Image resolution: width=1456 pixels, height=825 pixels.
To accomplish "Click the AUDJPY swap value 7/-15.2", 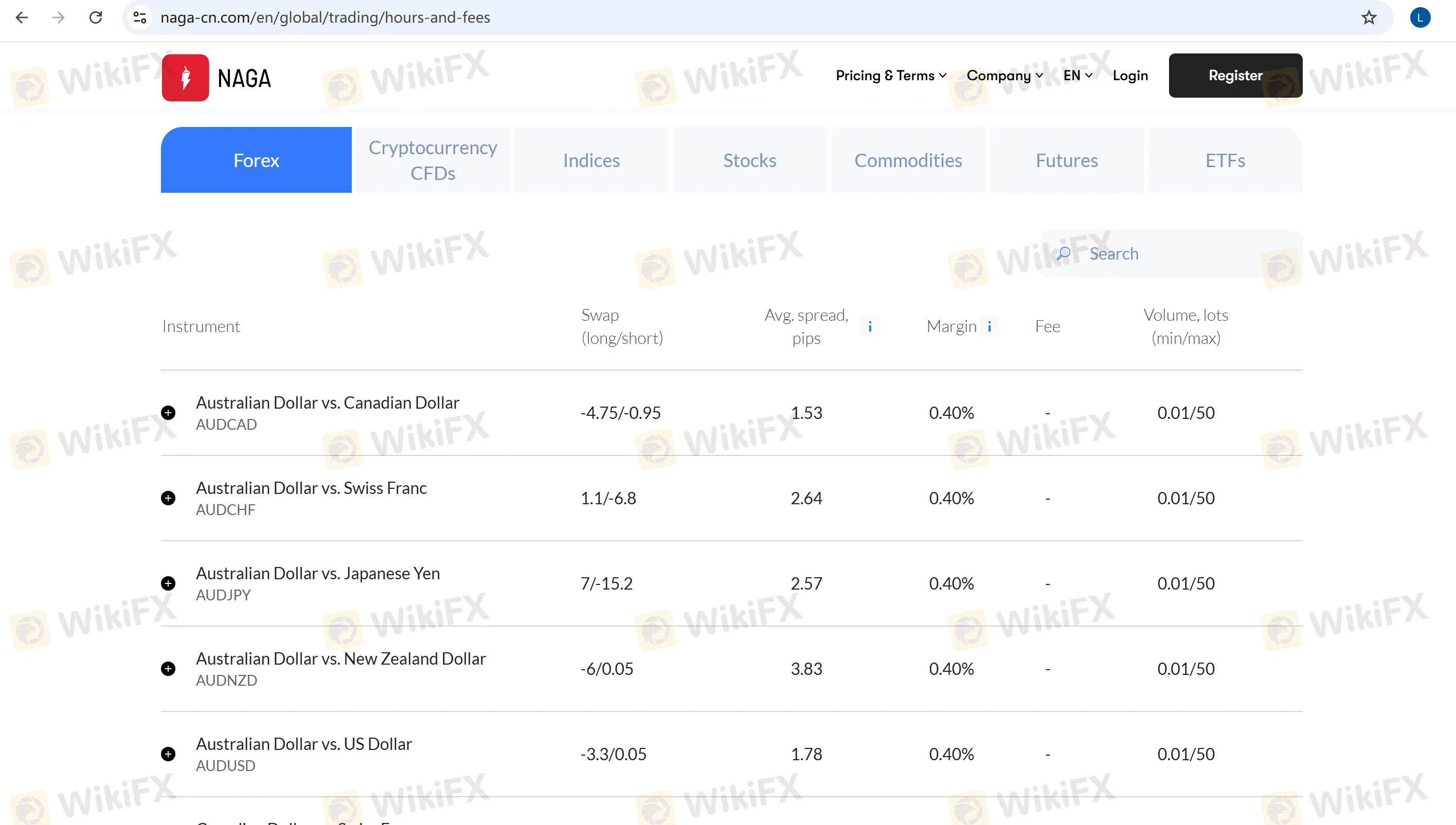I will (x=606, y=583).
